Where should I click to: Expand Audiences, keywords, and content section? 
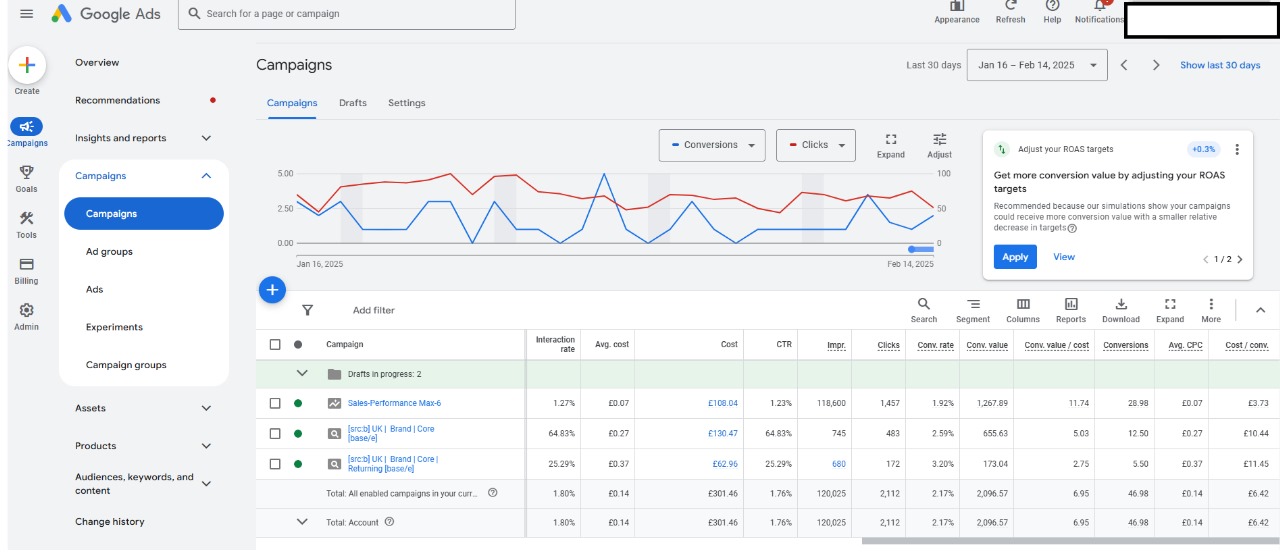(x=206, y=484)
